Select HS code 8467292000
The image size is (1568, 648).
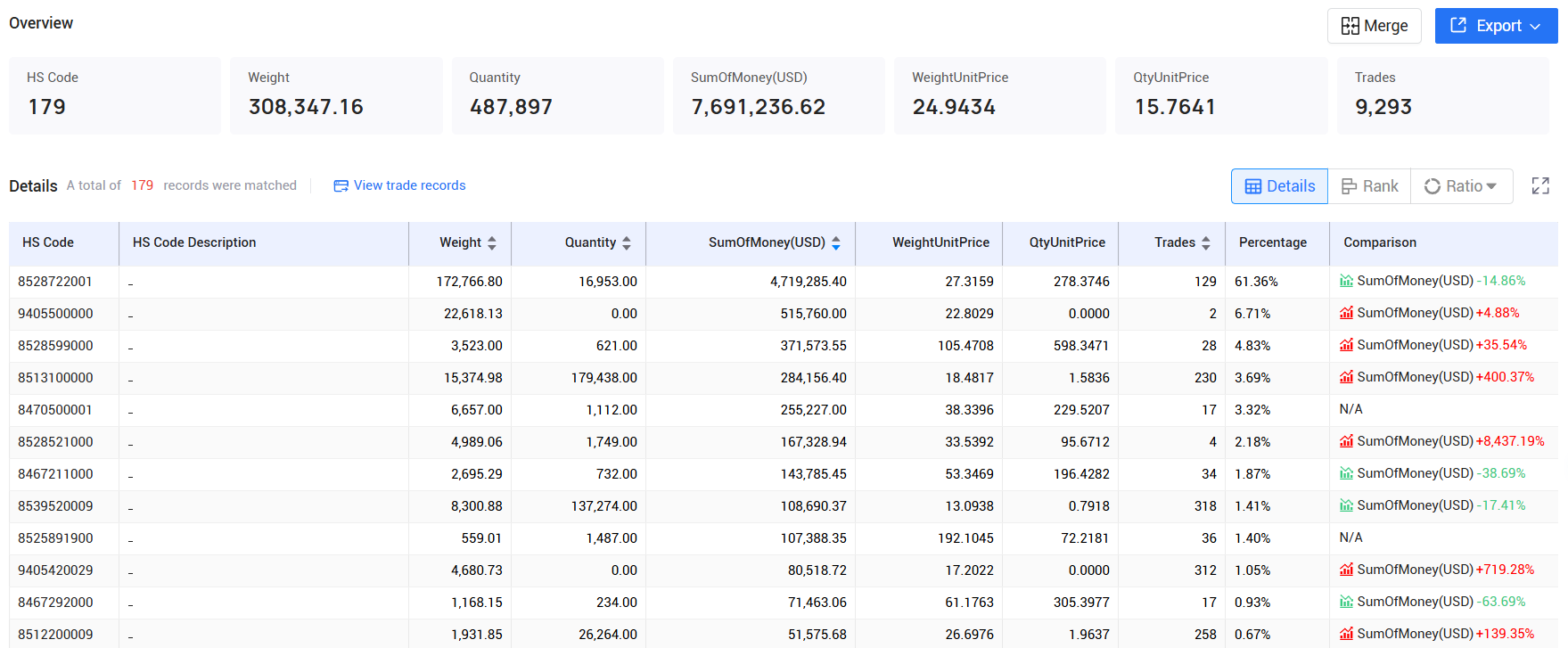coord(55,603)
